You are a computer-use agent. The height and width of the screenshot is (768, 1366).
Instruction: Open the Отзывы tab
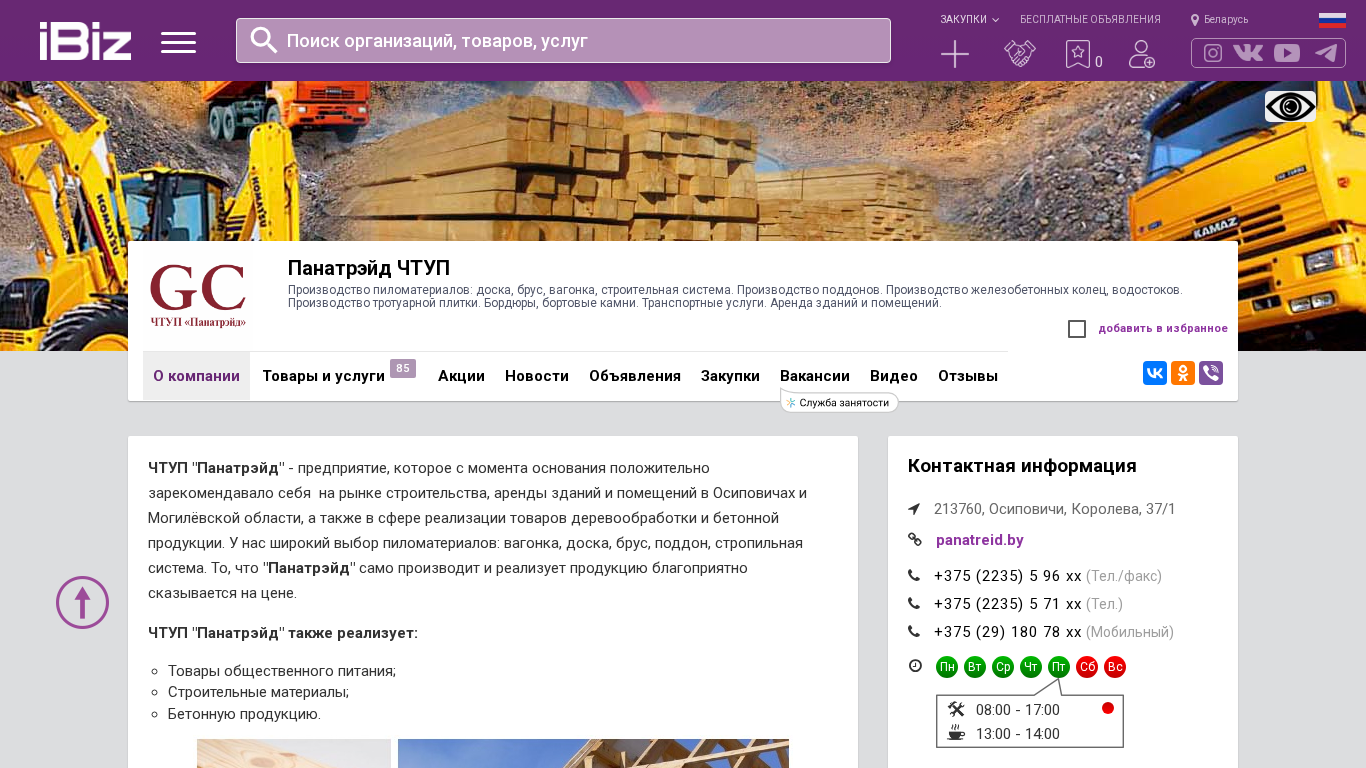(968, 376)
